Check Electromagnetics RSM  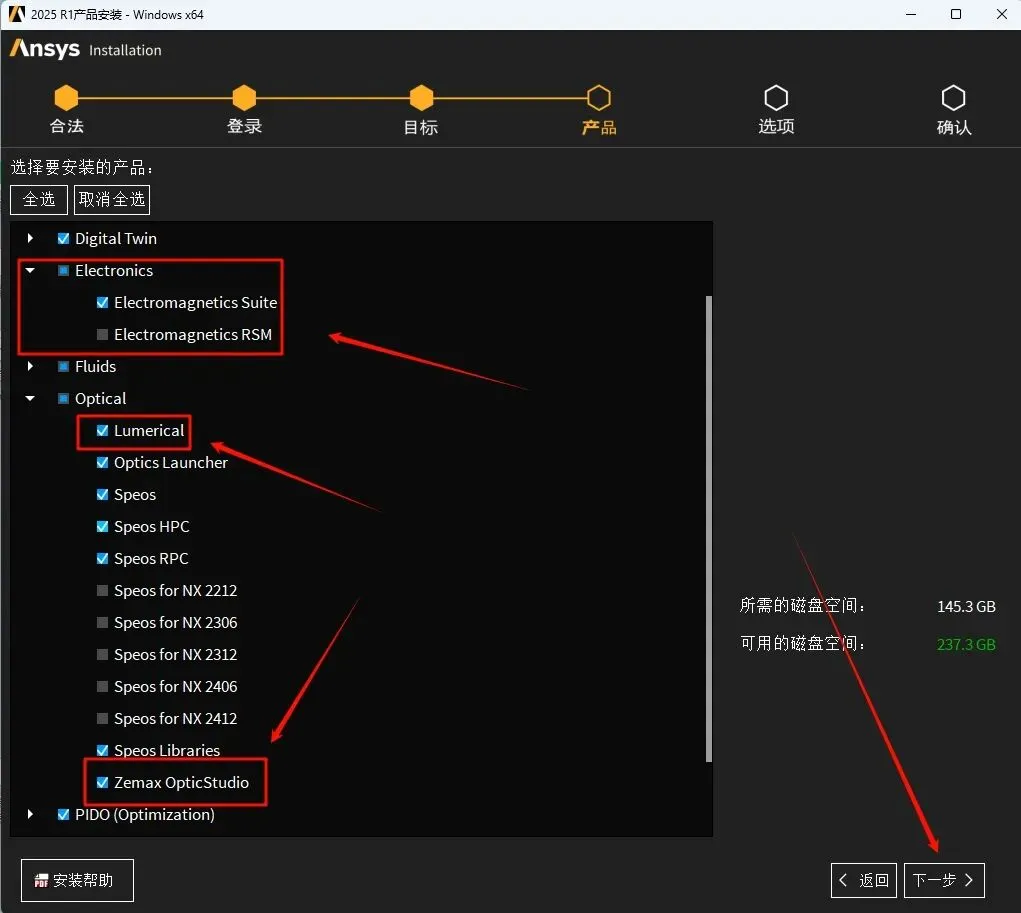[102, 334]
